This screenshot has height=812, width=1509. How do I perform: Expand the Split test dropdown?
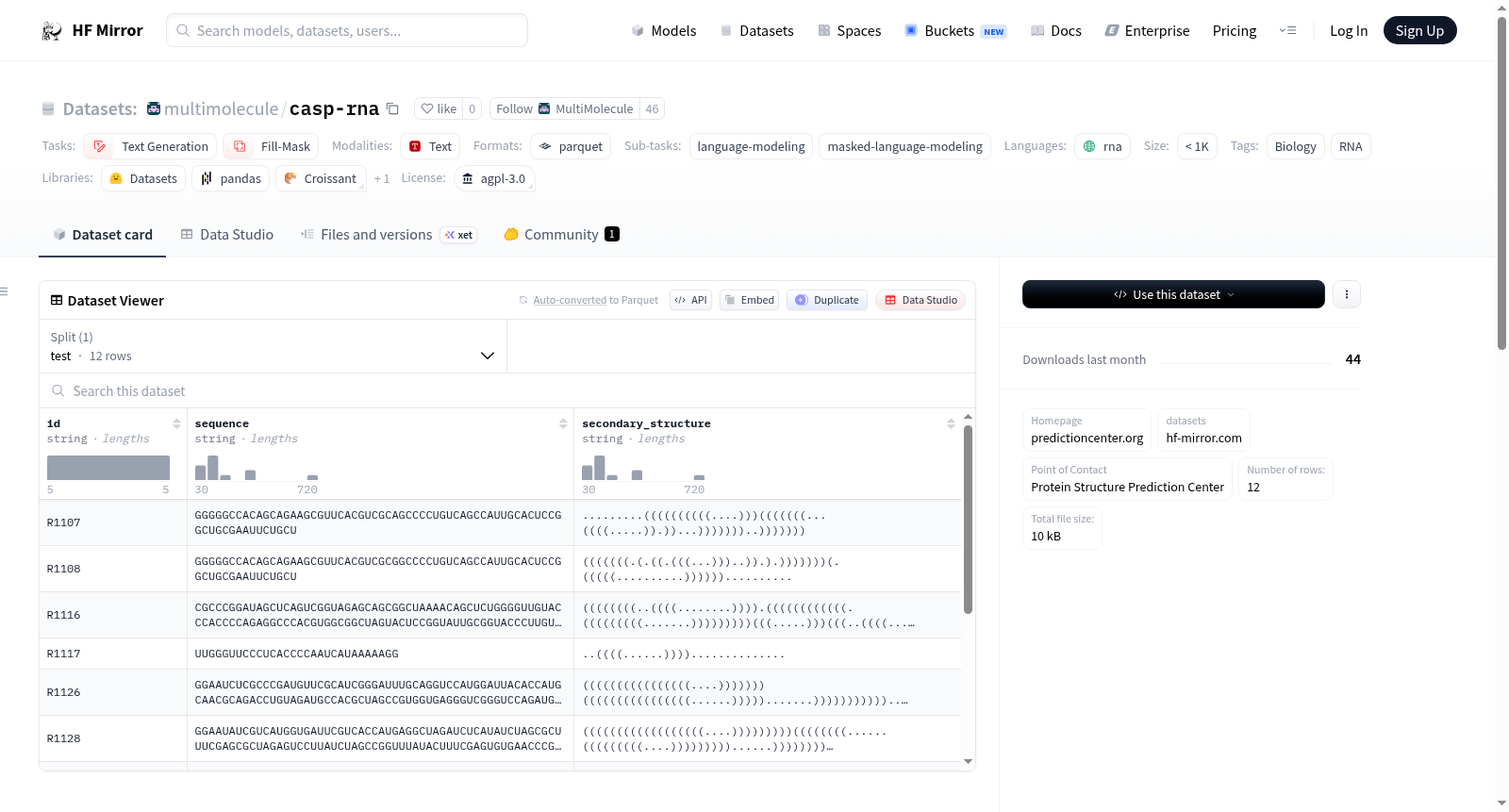point(273,346)
